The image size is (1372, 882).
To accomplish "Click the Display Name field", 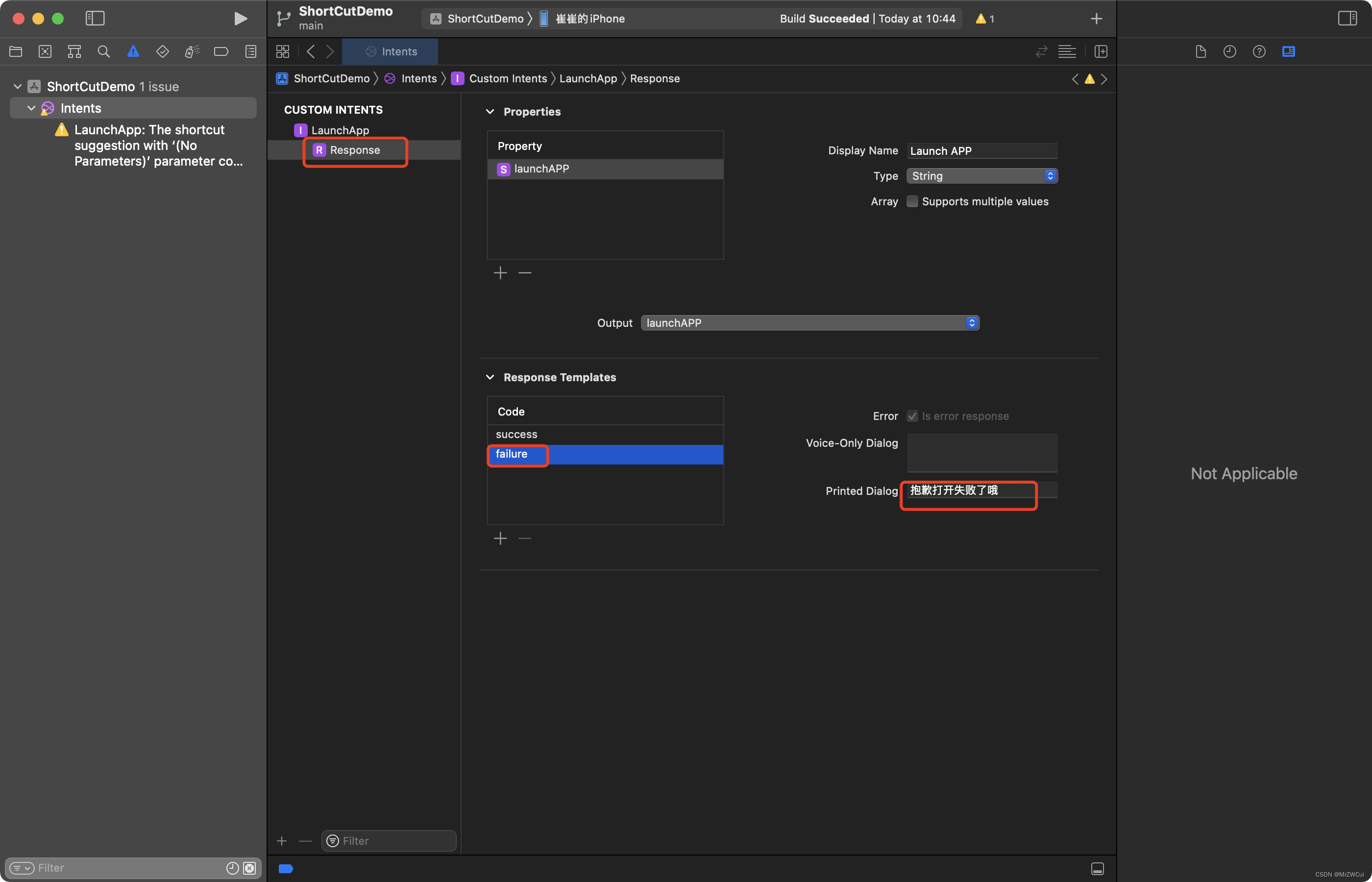I will click(x=982, y=150).
